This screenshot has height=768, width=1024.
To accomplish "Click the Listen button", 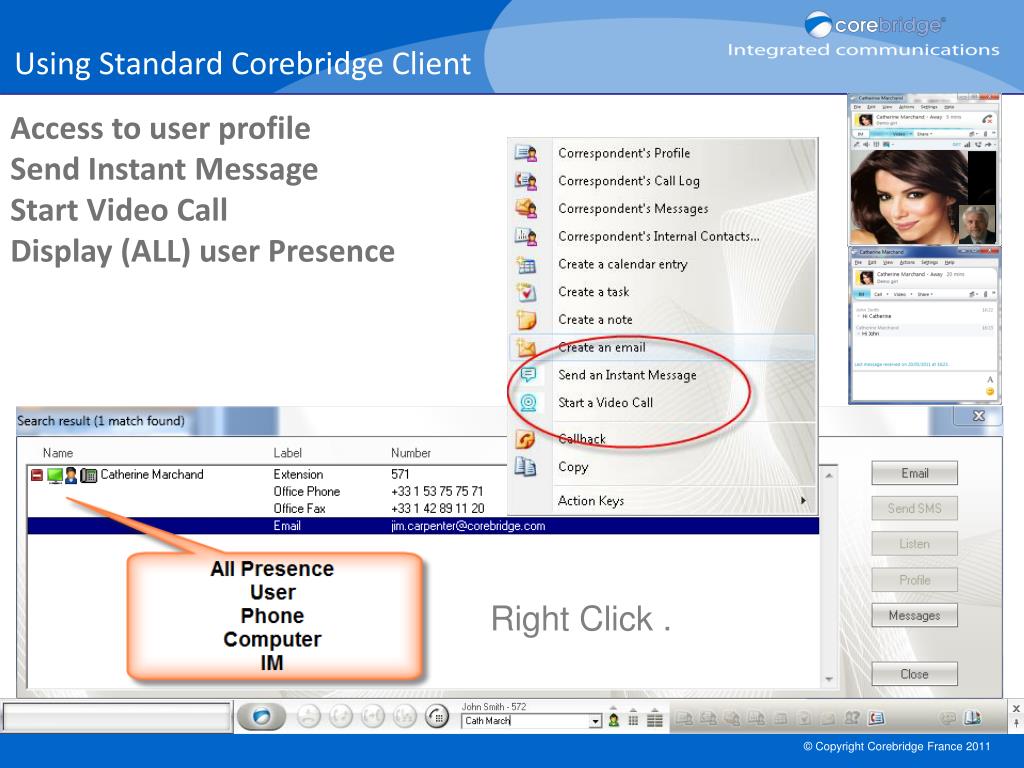I will point(914,544).
